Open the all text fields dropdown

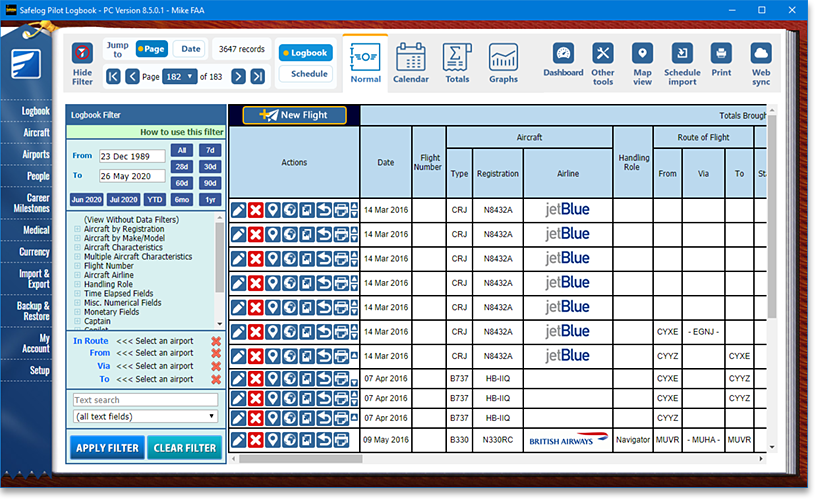point(145,416)
